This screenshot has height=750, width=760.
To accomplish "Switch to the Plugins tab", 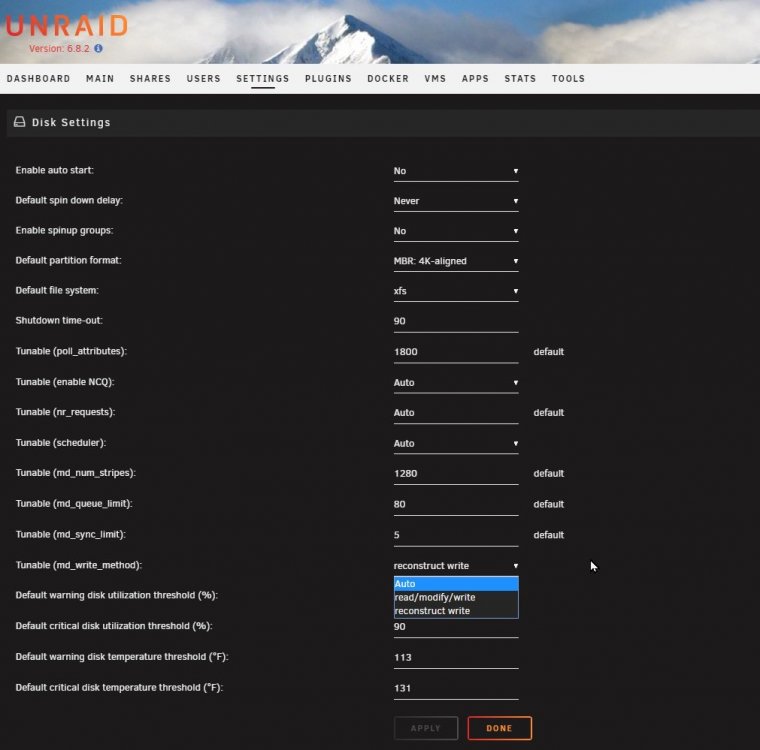I will (x=328, y=79).
